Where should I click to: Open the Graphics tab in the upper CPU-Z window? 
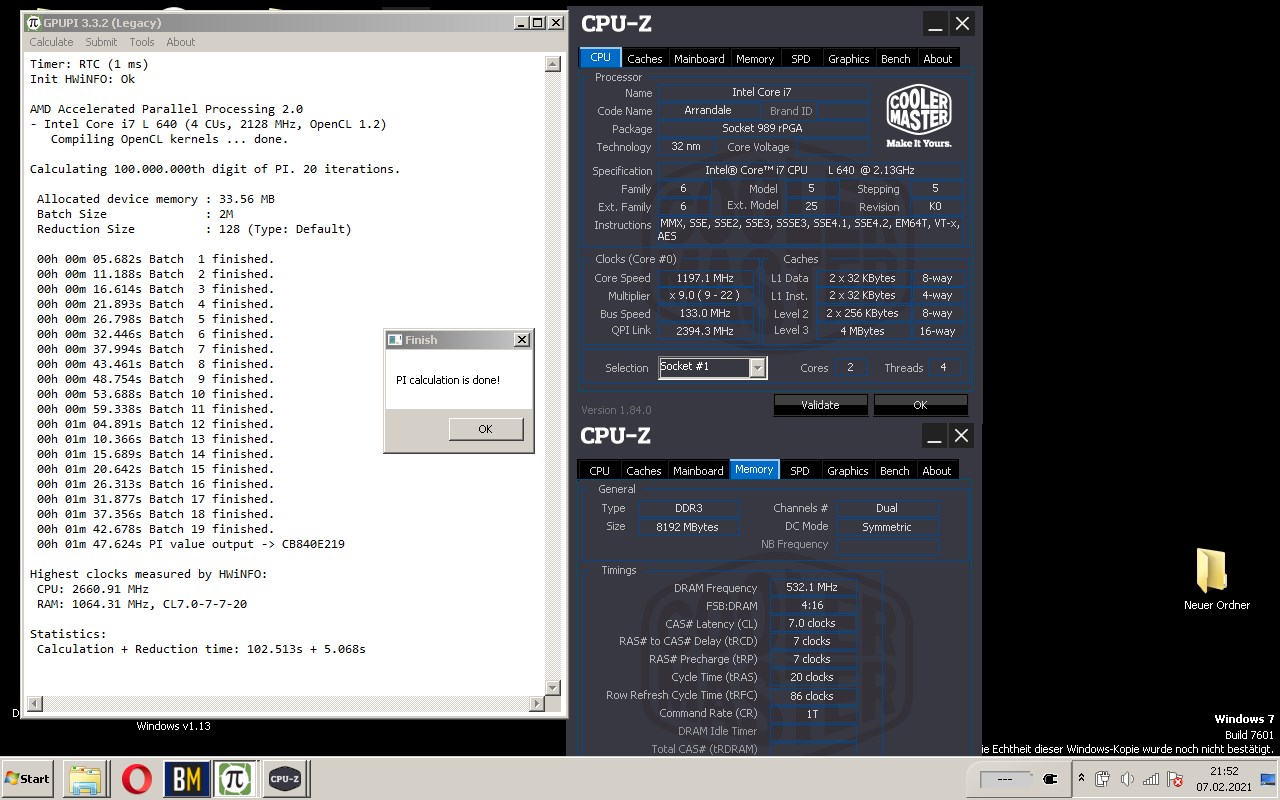[849, 59]
